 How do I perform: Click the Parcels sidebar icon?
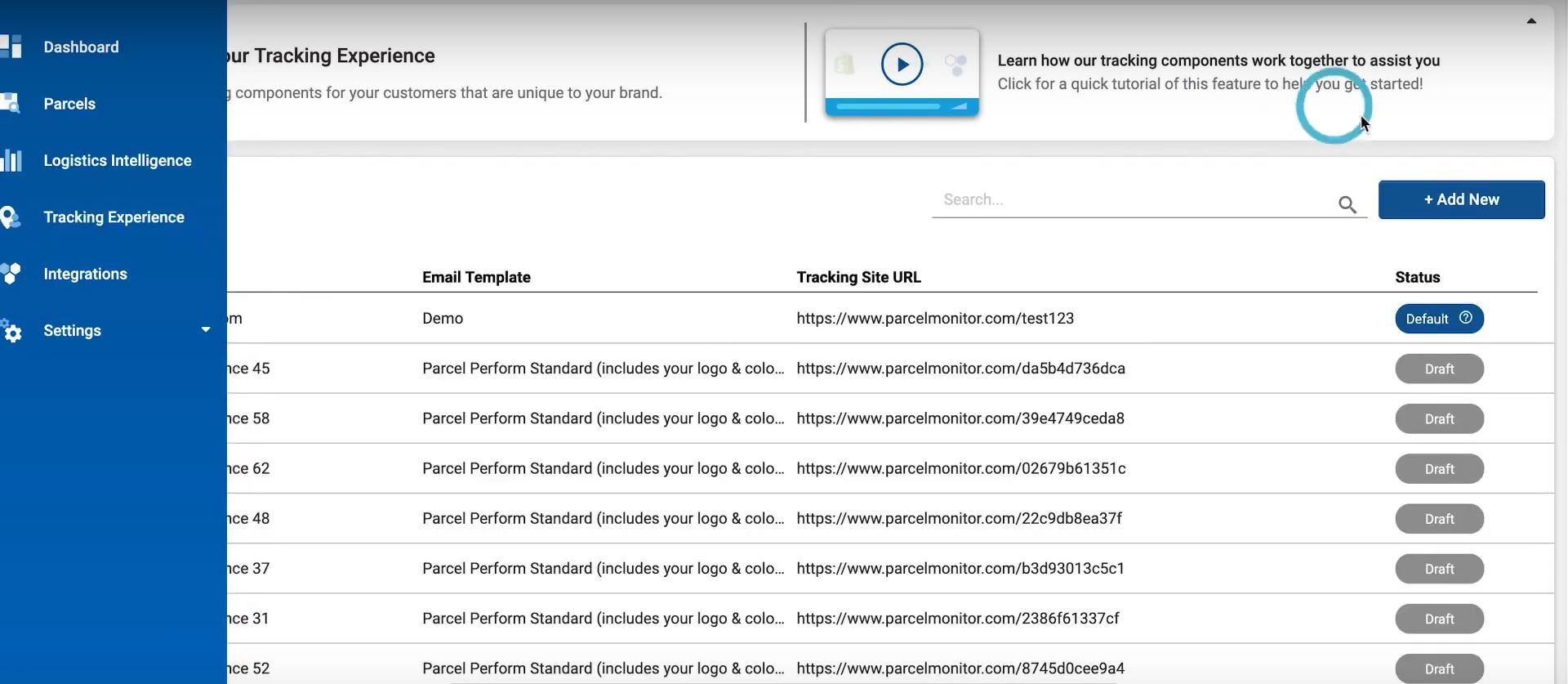(x=11, y=103)
